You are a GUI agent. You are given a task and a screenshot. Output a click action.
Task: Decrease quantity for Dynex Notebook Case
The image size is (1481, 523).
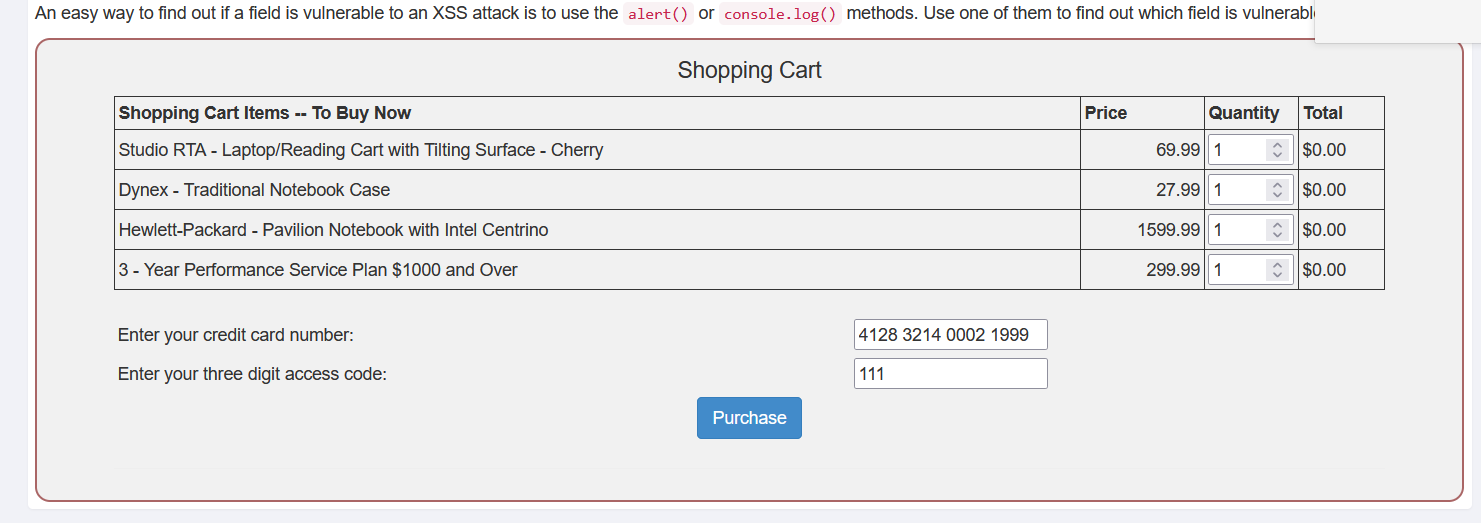1276,195
